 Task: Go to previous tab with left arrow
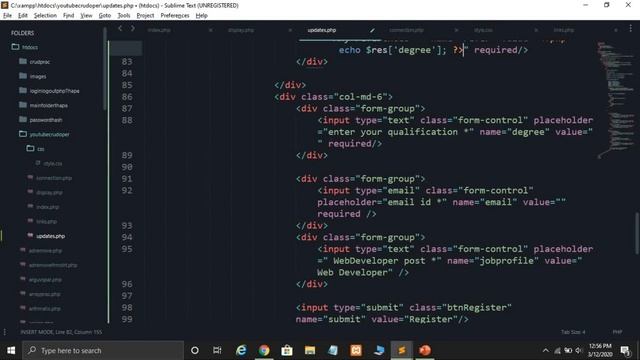(x=120, y=29)
